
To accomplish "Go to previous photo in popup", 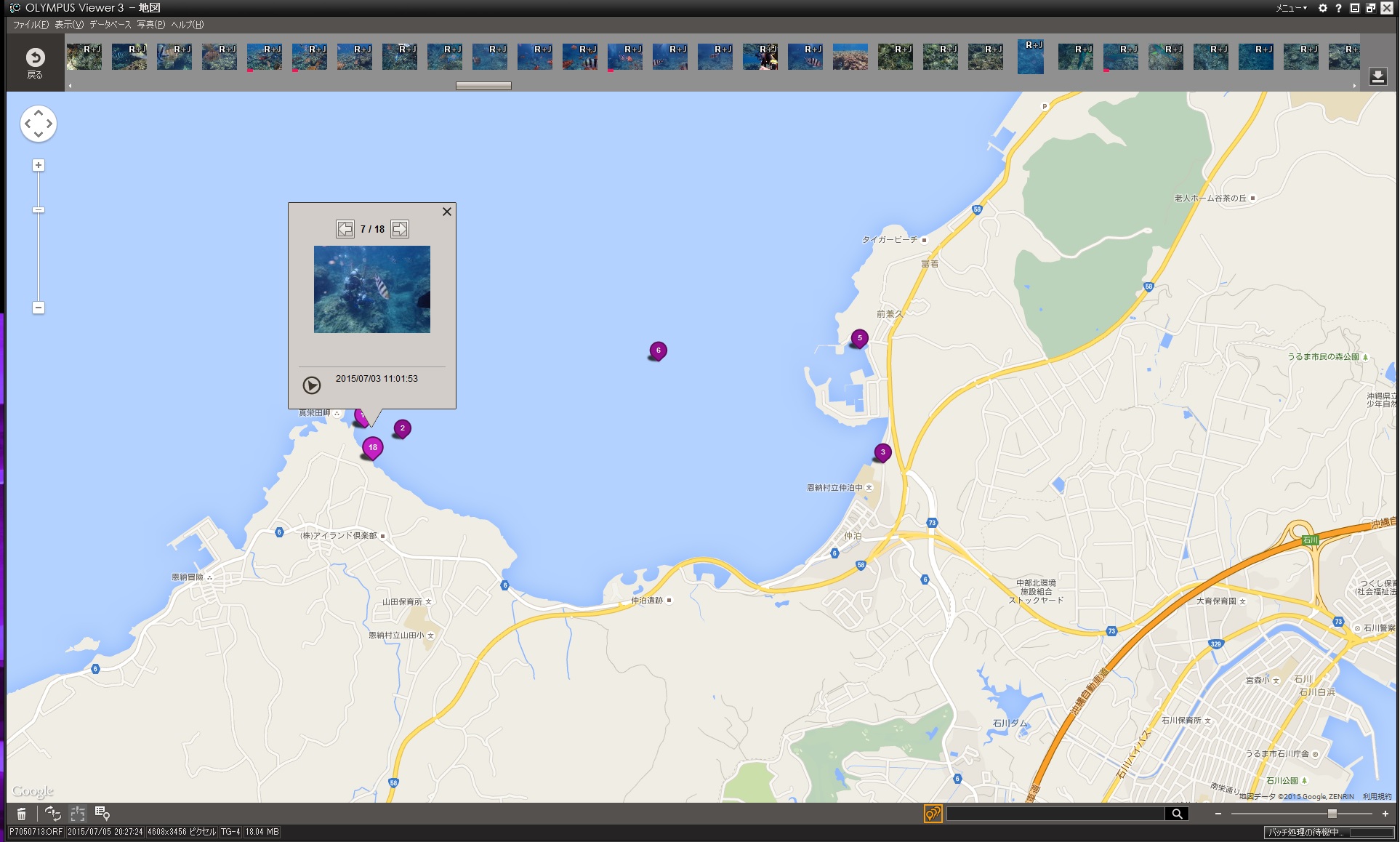I will (x=345, y=229).
